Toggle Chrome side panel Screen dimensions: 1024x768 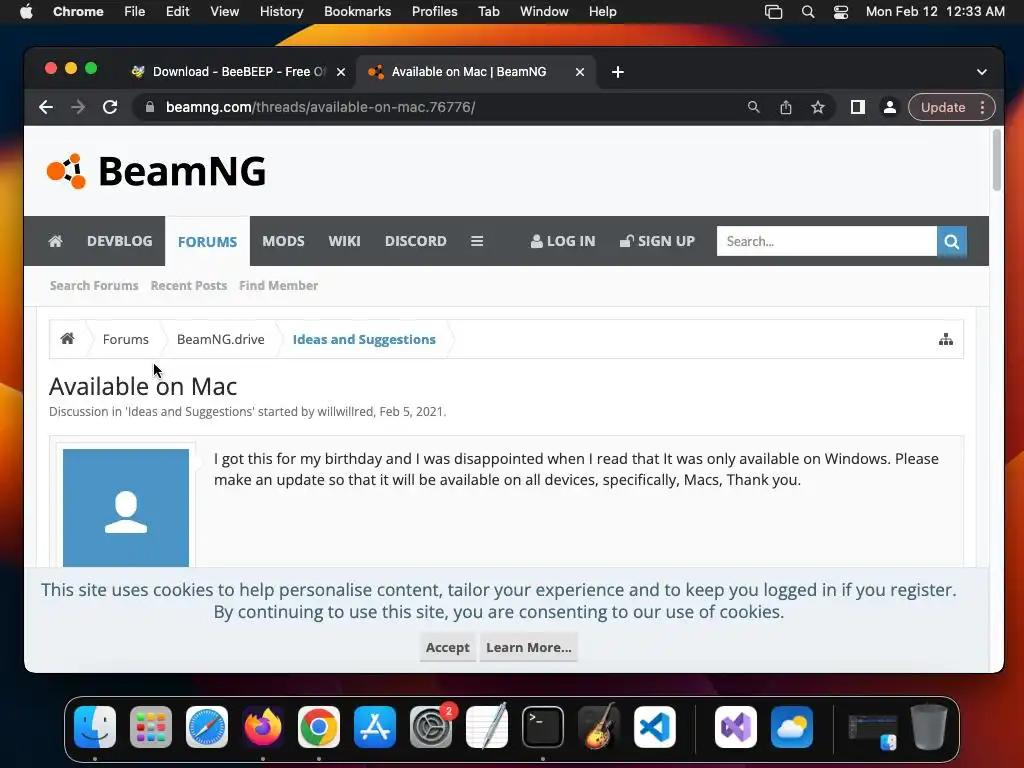coord(857,107)
